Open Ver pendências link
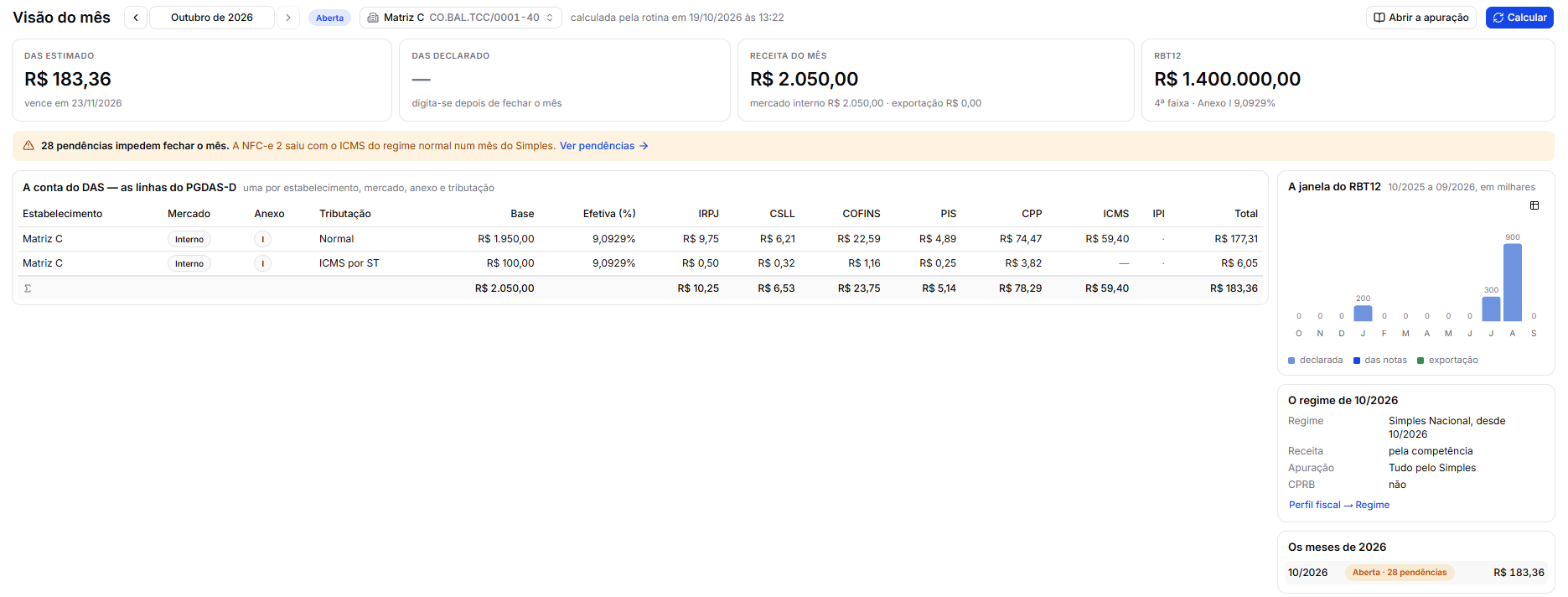Image resolution: width=1568 pixels, height=597 pixels. (x=604, y=146)
